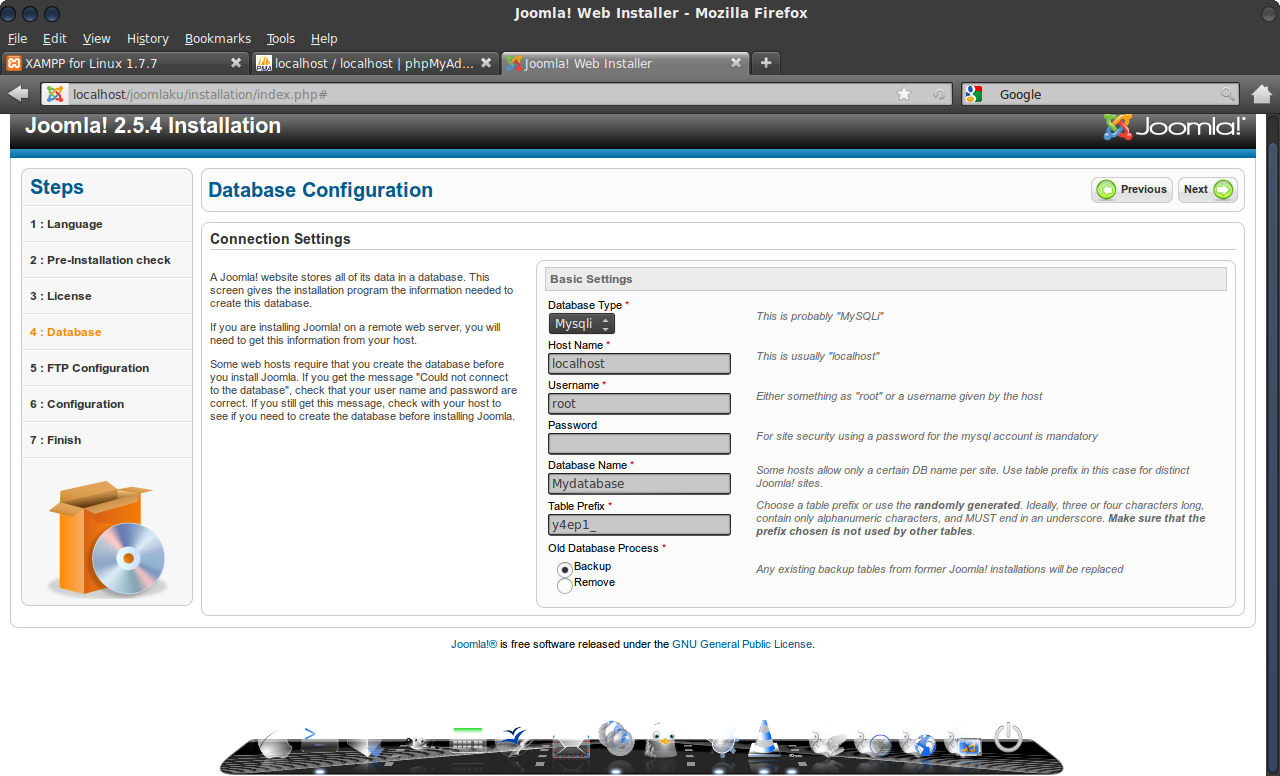This screenshot has height=776, width=1280.
Task: Click step "3 : License"
Action: 61,296
